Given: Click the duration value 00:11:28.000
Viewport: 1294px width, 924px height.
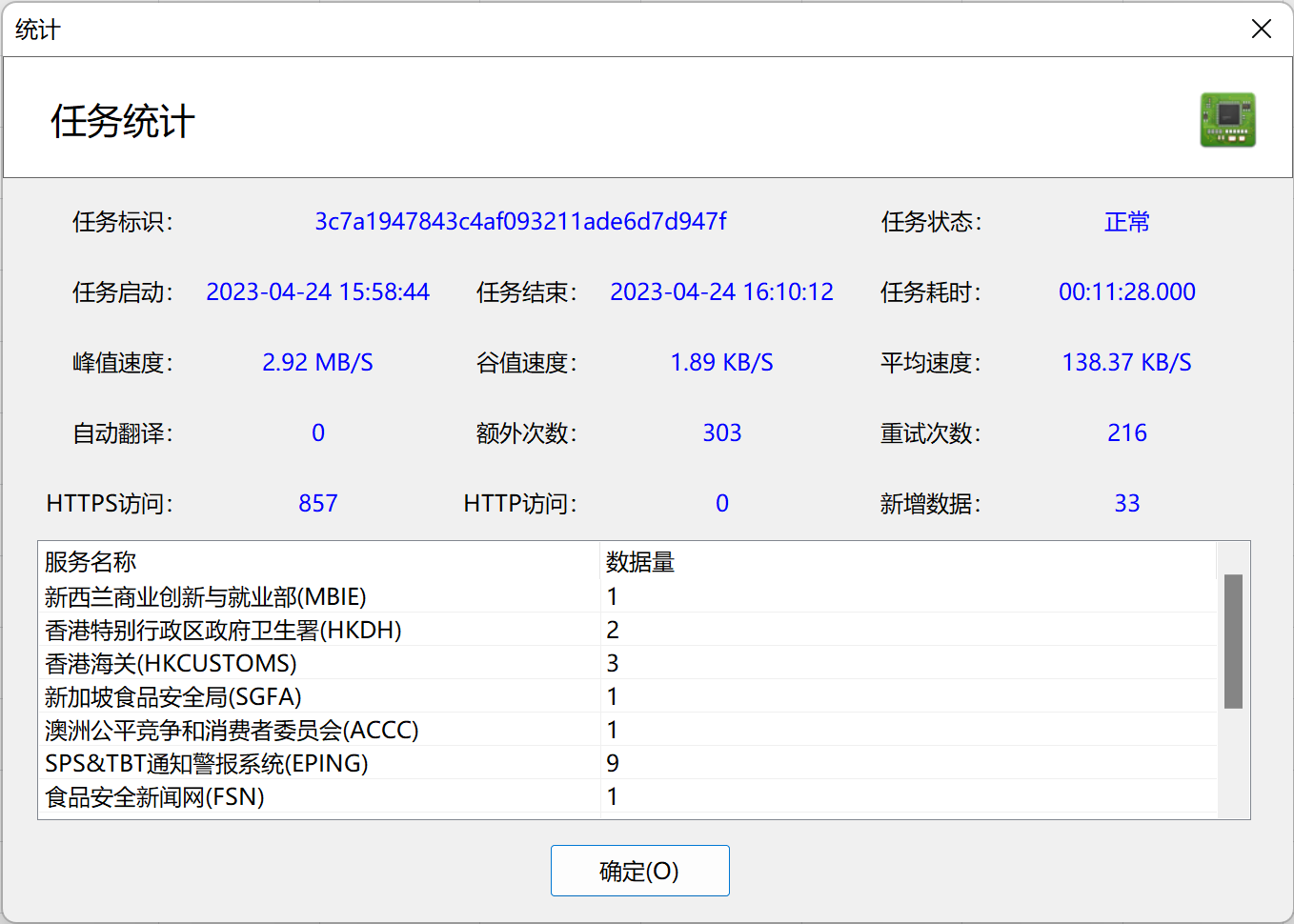Looking at the screenshot, I should point(1127,292).
